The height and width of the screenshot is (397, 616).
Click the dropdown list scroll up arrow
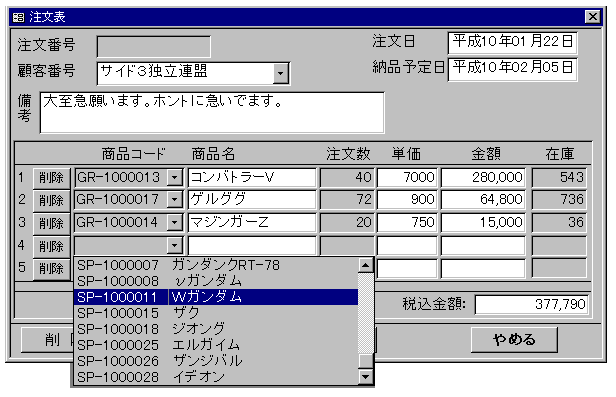click(x=366, y=265)
